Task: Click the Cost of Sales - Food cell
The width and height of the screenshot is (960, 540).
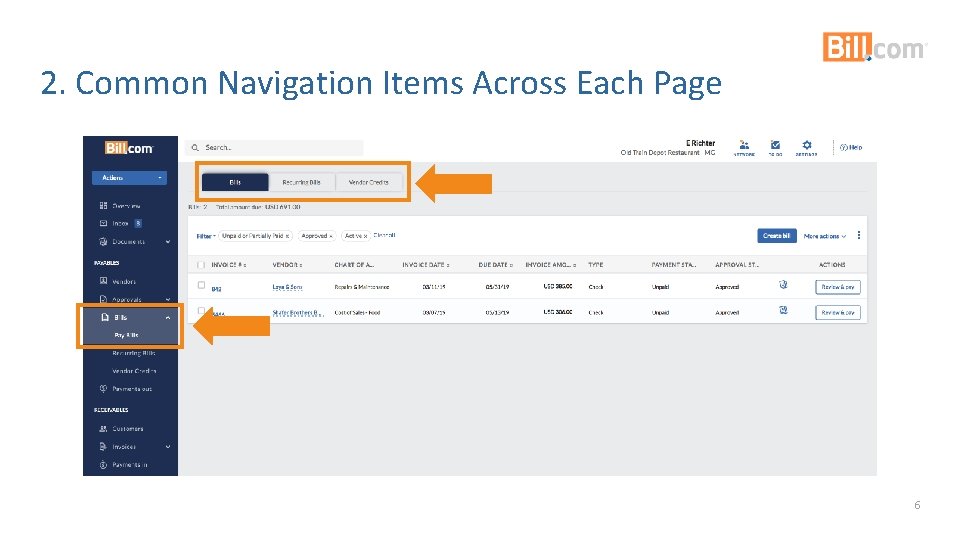Action: pos(357,313)
